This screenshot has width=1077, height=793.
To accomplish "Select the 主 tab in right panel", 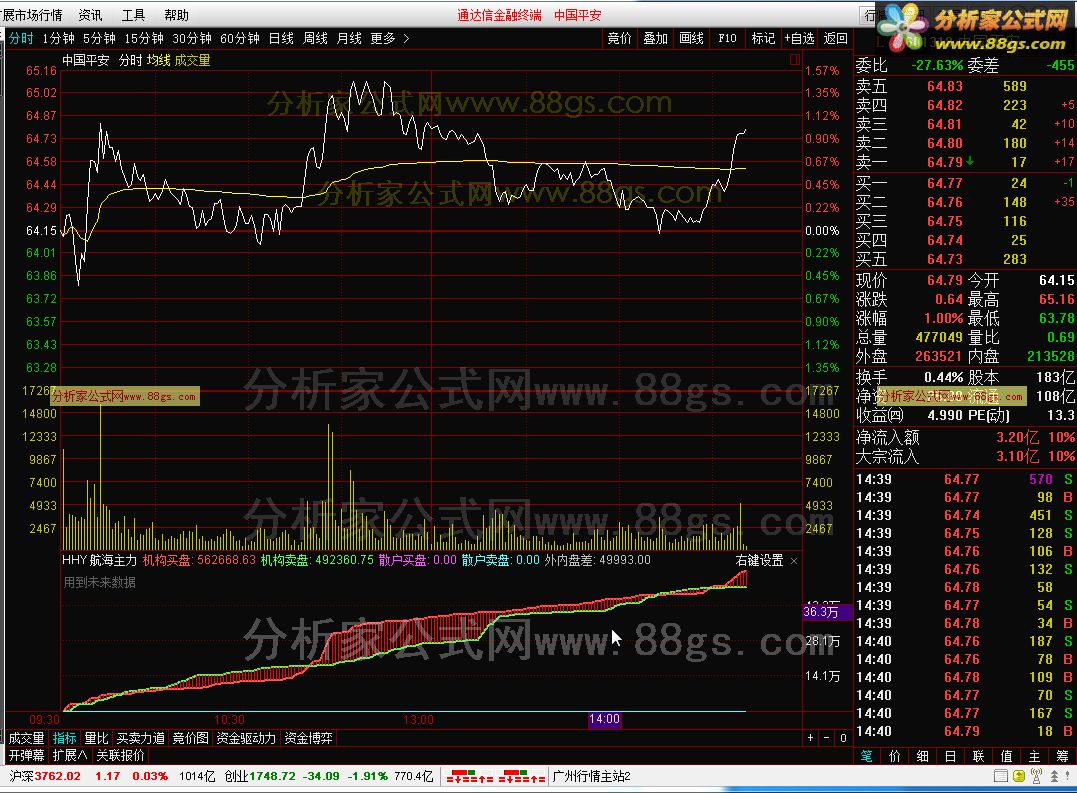I will (1034, 756).
